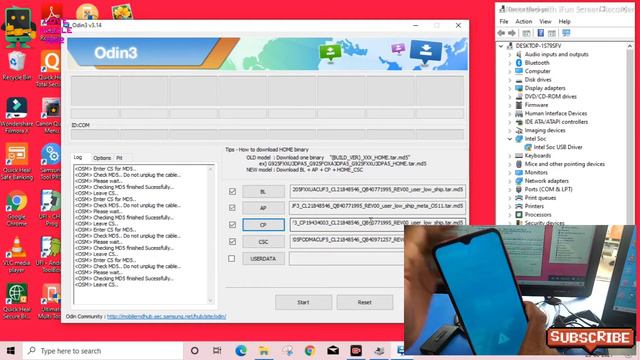Open Google Chrome desktop shortcut
The width and height of the screenshot is (640, 360).
click(16, 209)
